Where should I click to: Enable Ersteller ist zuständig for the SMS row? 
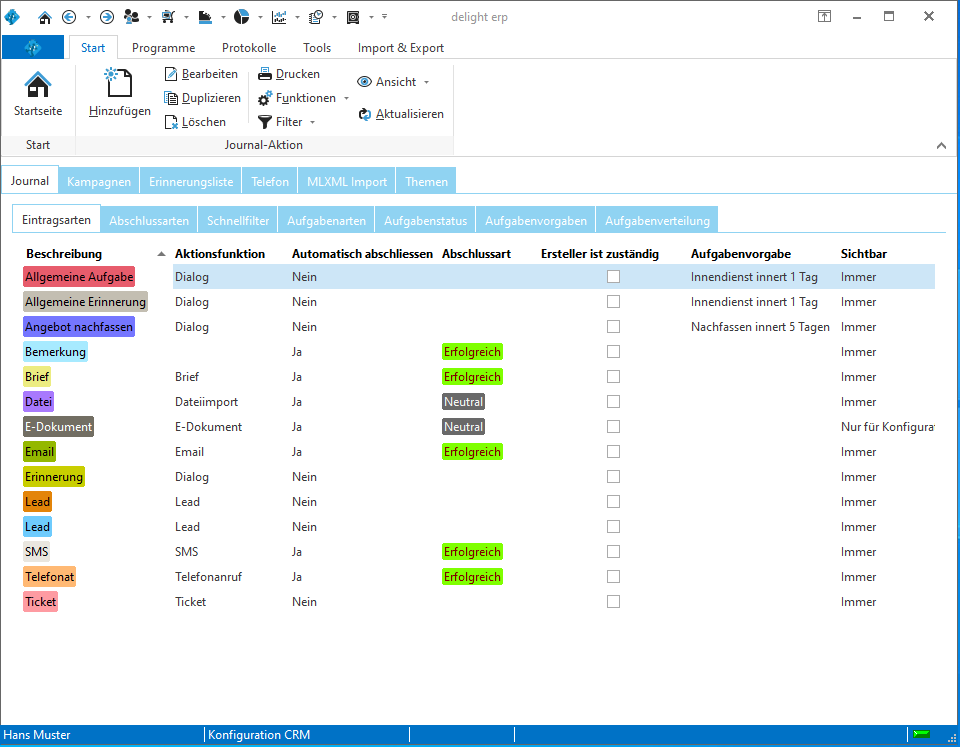click(613, 551)
